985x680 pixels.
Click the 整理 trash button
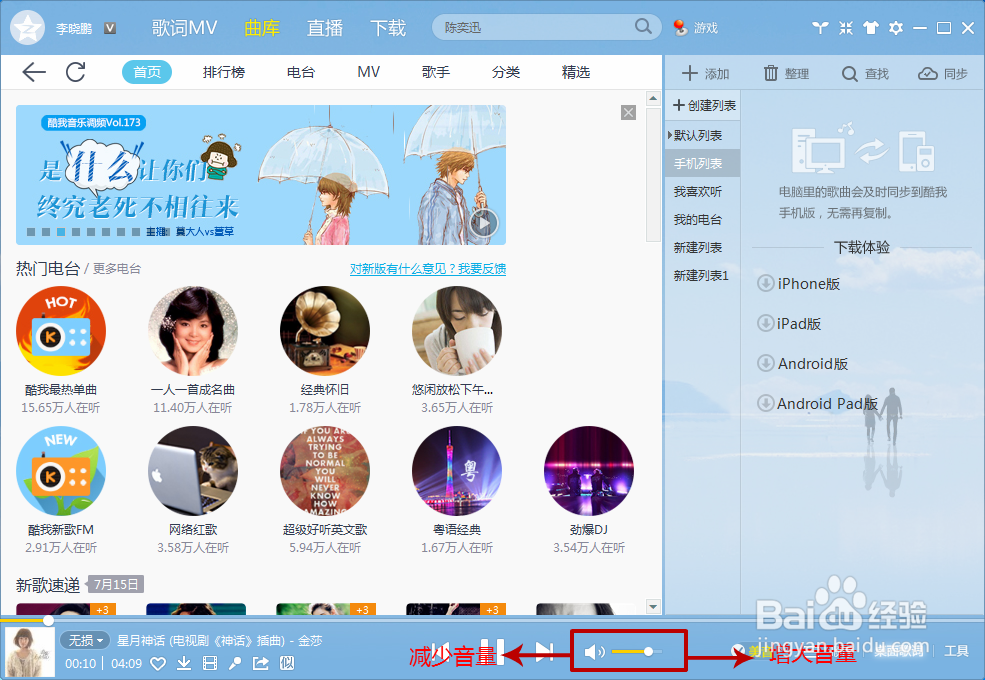pos(786,74)
